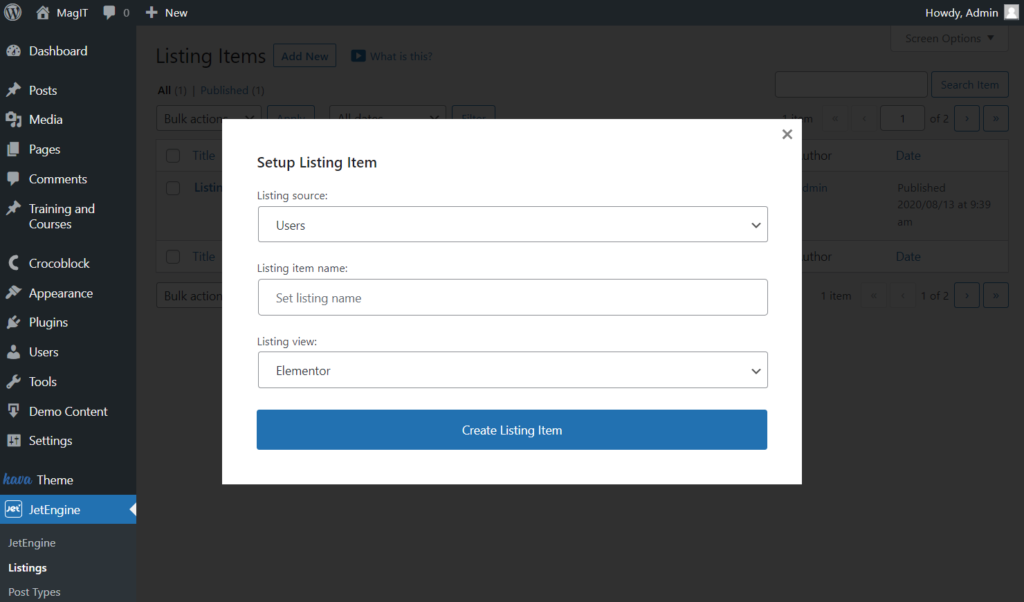Click the Tools wrench icon
This screenshot has width=1024, height=602.
[x=13, y=382]
